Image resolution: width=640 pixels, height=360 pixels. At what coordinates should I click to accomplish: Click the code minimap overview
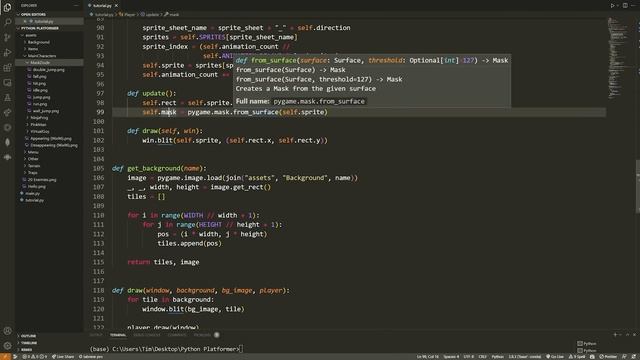click(619, 57)
